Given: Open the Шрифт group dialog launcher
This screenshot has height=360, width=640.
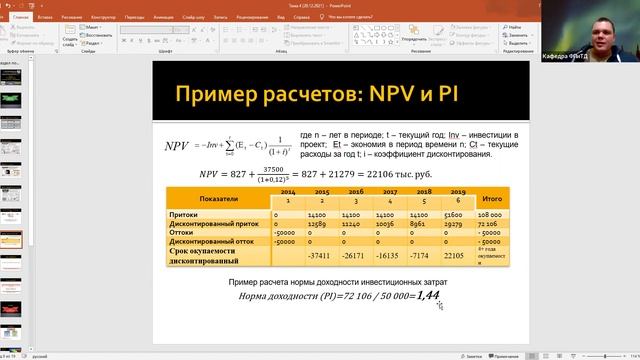Looking at the screenshot, I should click(216, 51).
